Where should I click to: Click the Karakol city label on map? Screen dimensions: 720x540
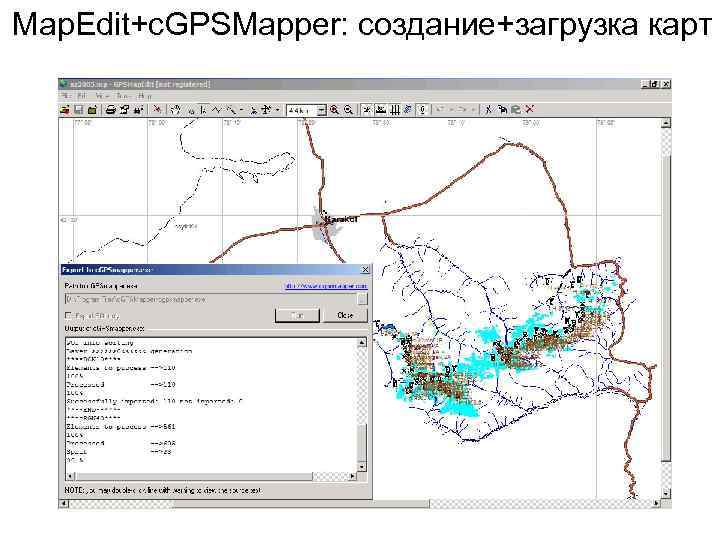pyautogui.click(x=343, y=219)
